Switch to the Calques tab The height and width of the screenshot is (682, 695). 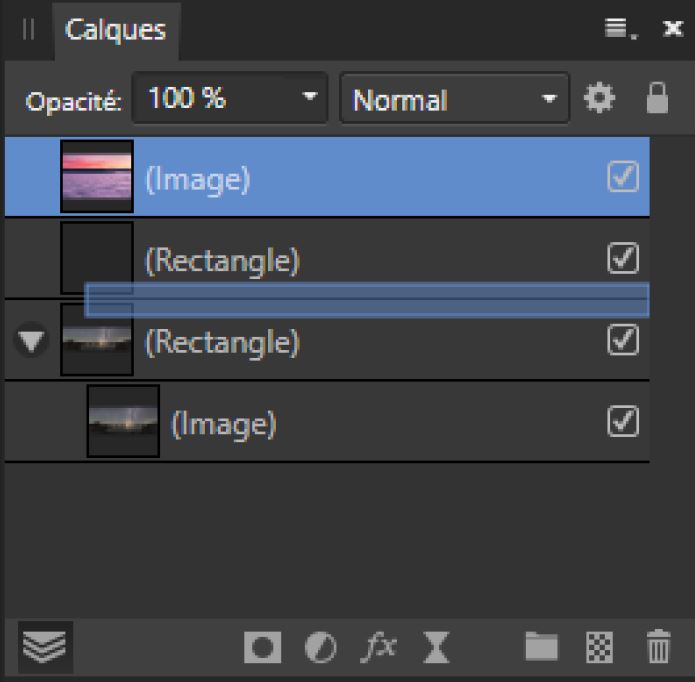tap(115, 30)
